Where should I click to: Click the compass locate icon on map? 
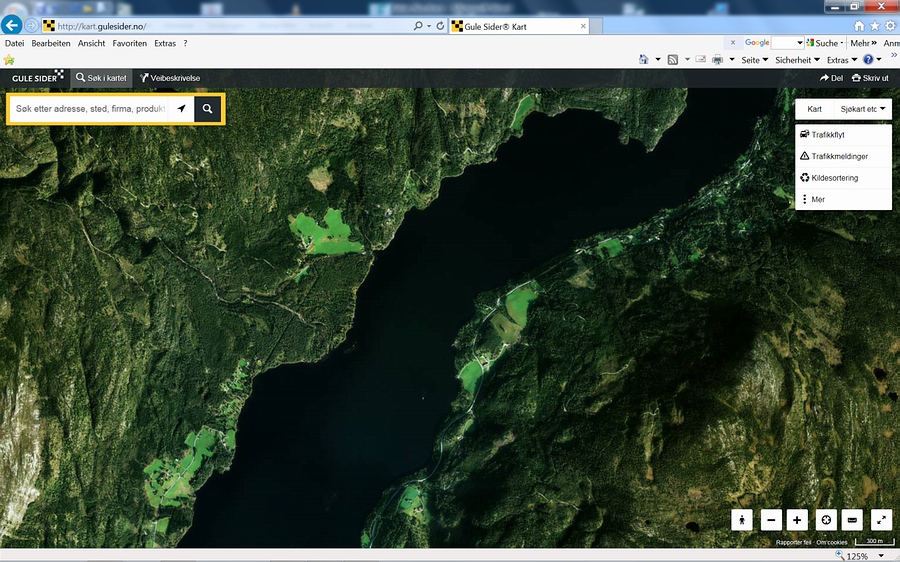tap(825, 520)
